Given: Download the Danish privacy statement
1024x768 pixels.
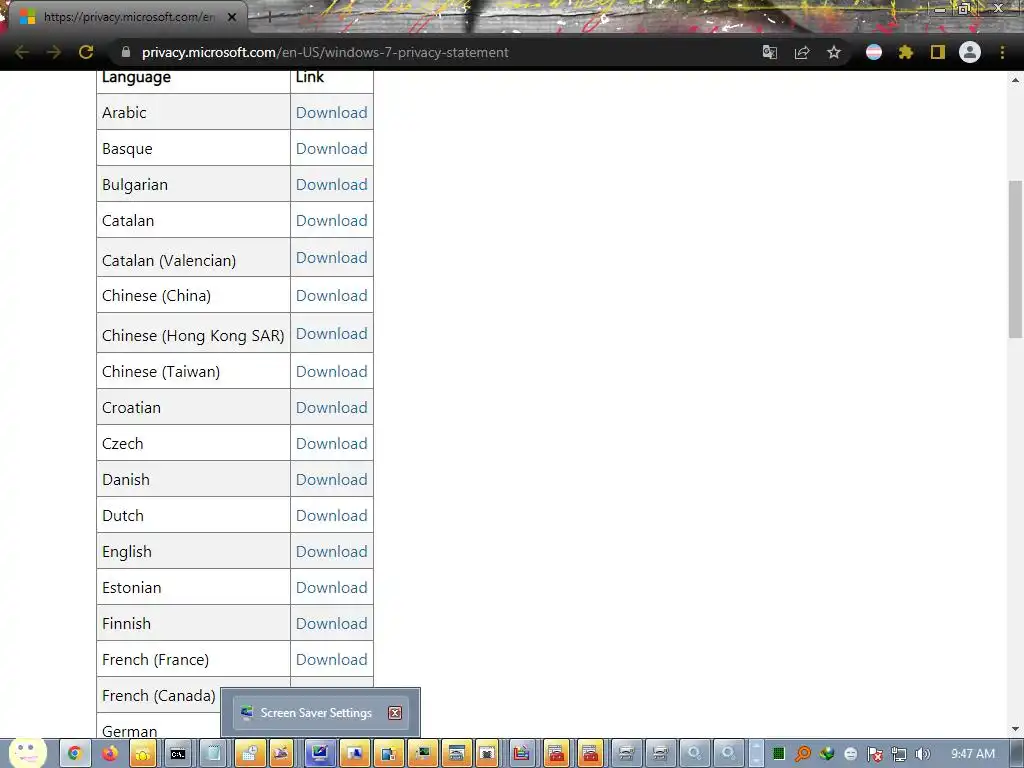Looking at the screenshot, I should coord(332,479).
